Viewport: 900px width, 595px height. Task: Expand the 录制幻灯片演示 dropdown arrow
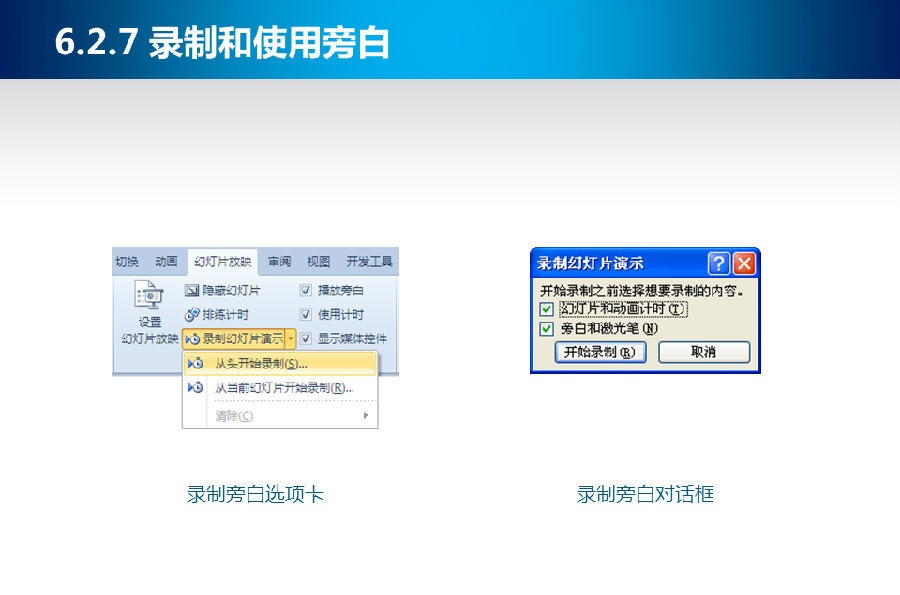point(290,339)
